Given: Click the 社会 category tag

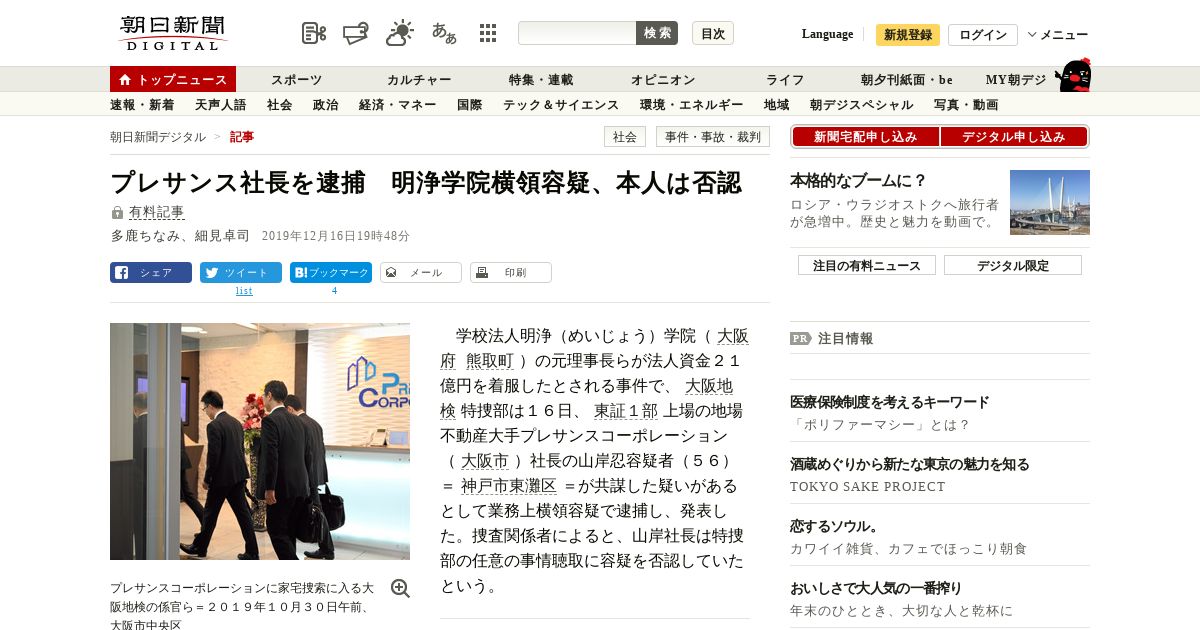Looking at the screenshot, I should pyautogui.click(x=625, y=137).
